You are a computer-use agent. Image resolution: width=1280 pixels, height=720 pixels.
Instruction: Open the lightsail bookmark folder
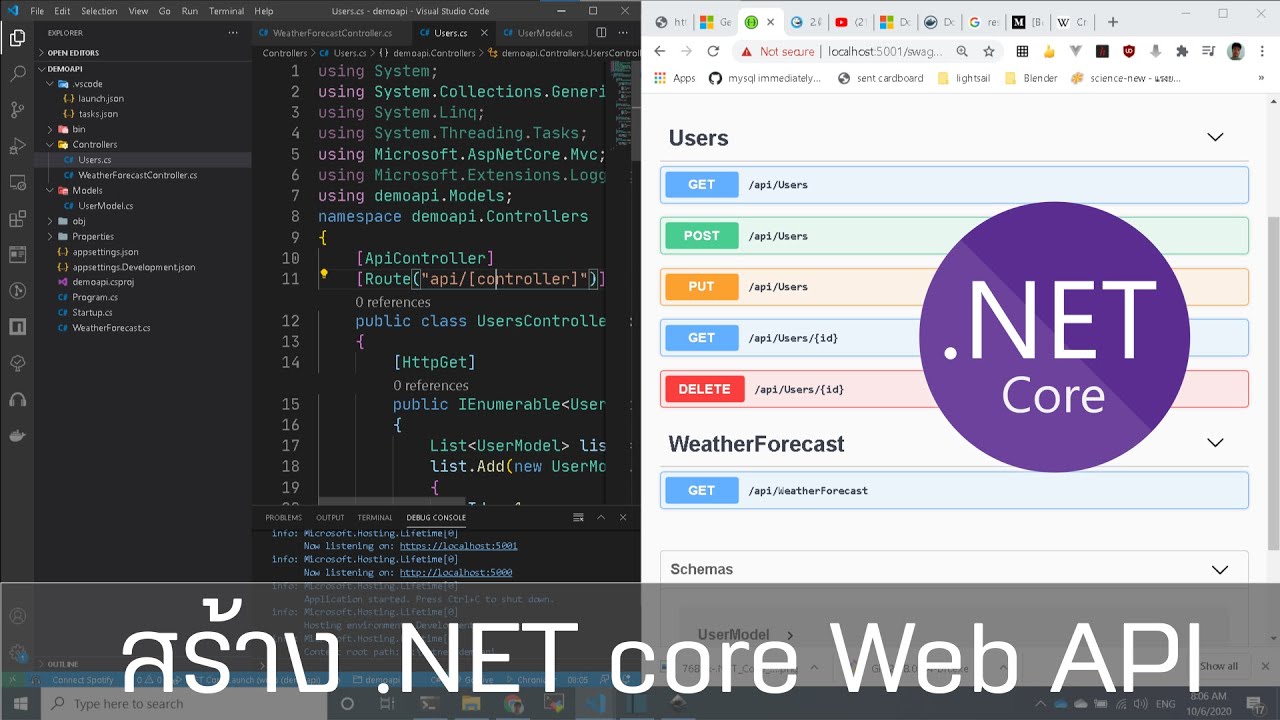click(x=963, y=78)
